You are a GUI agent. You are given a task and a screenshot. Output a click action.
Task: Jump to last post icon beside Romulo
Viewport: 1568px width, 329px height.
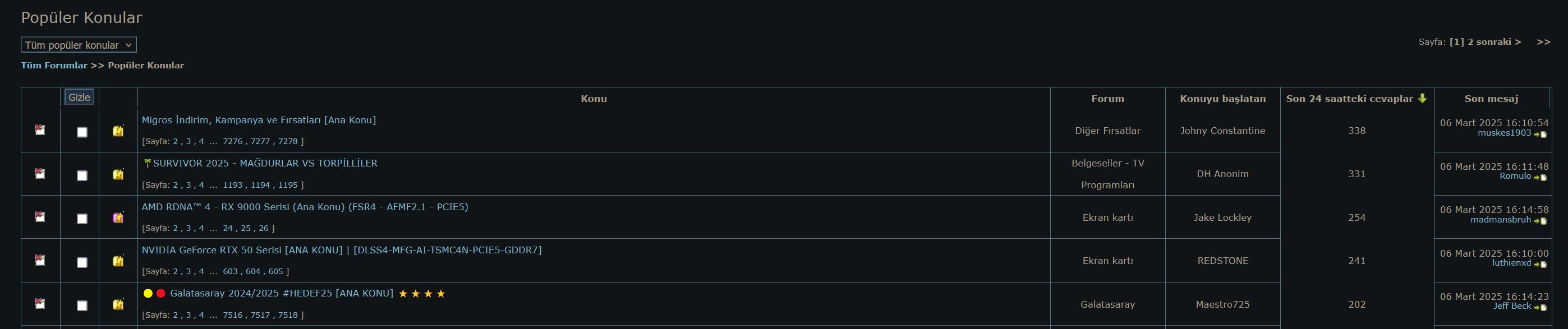[x=1540, y=177]
